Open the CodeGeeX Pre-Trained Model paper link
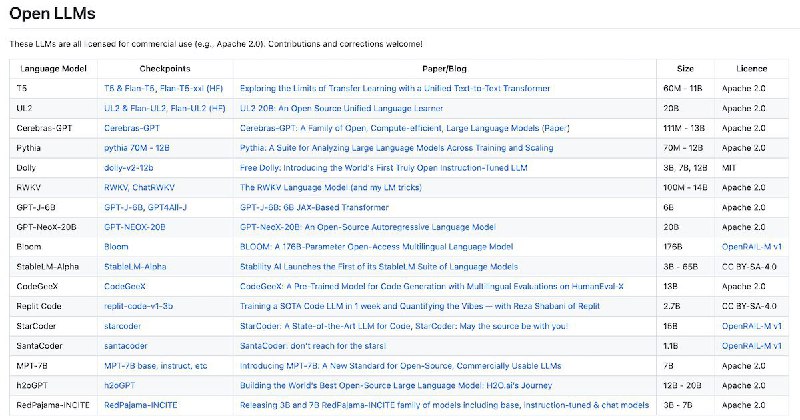Image resolution: width=800 pixels, height=420 pixels. [x=432, y=286]
